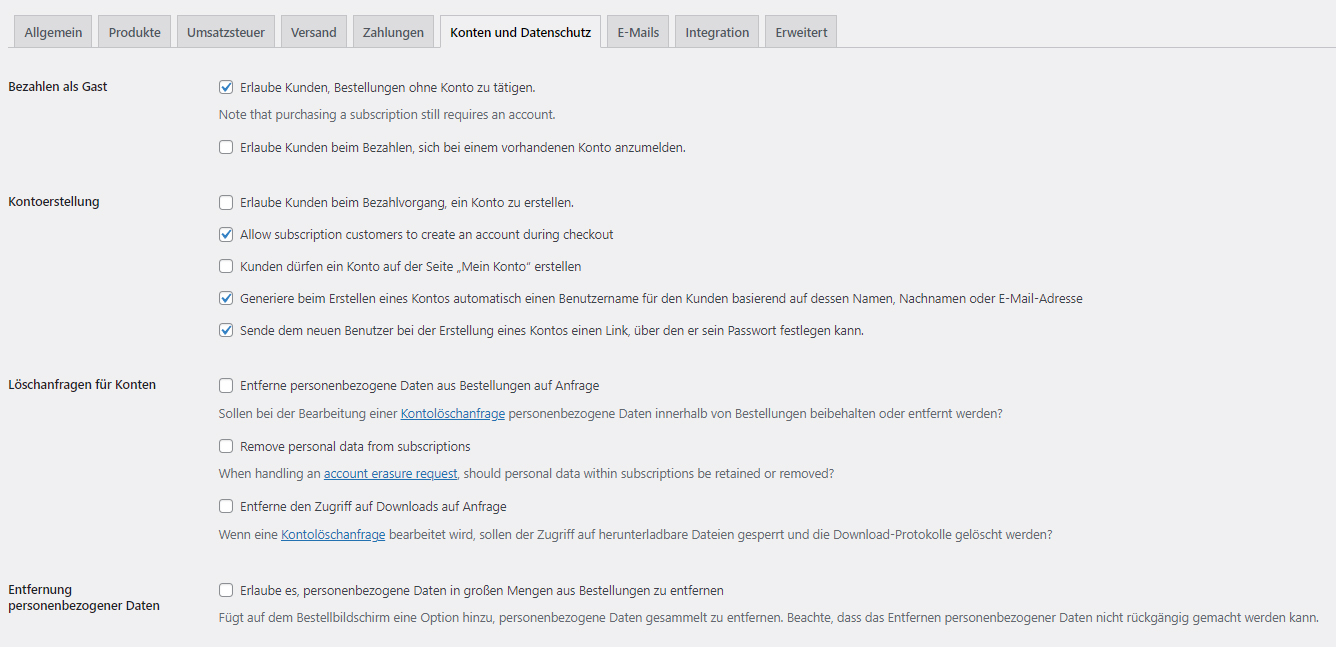
Task: Enable 'Remove personal data from subscriptions'
Action: [226, 447]
